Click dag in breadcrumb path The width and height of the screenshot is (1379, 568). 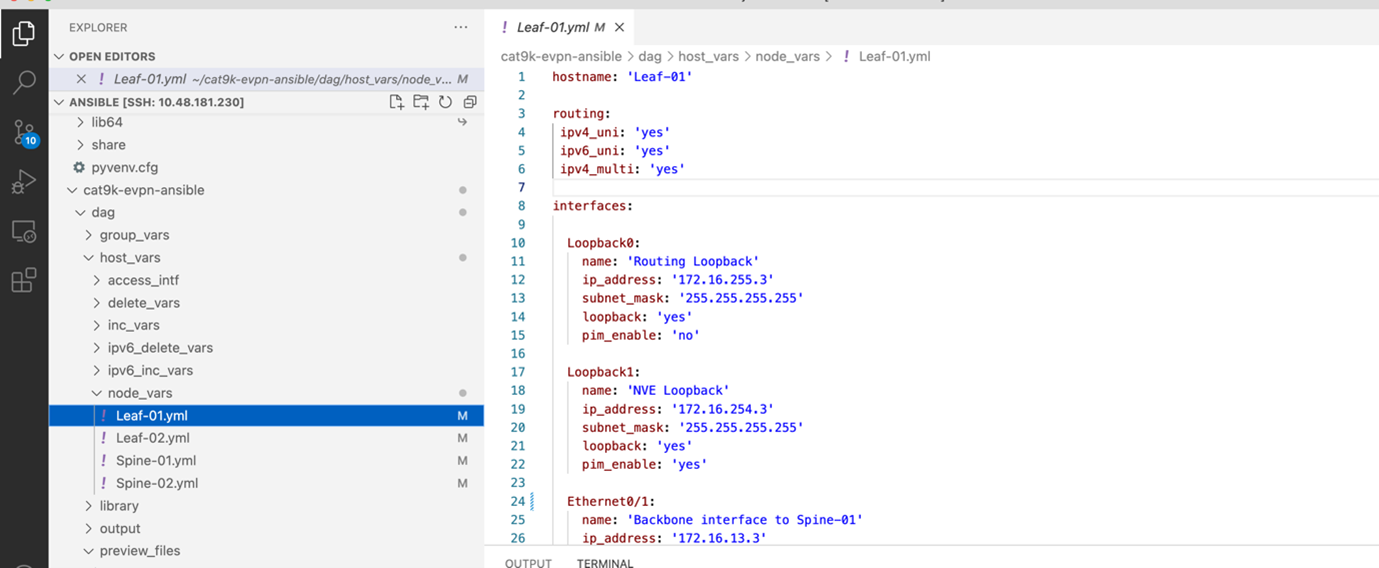(650, 57)
